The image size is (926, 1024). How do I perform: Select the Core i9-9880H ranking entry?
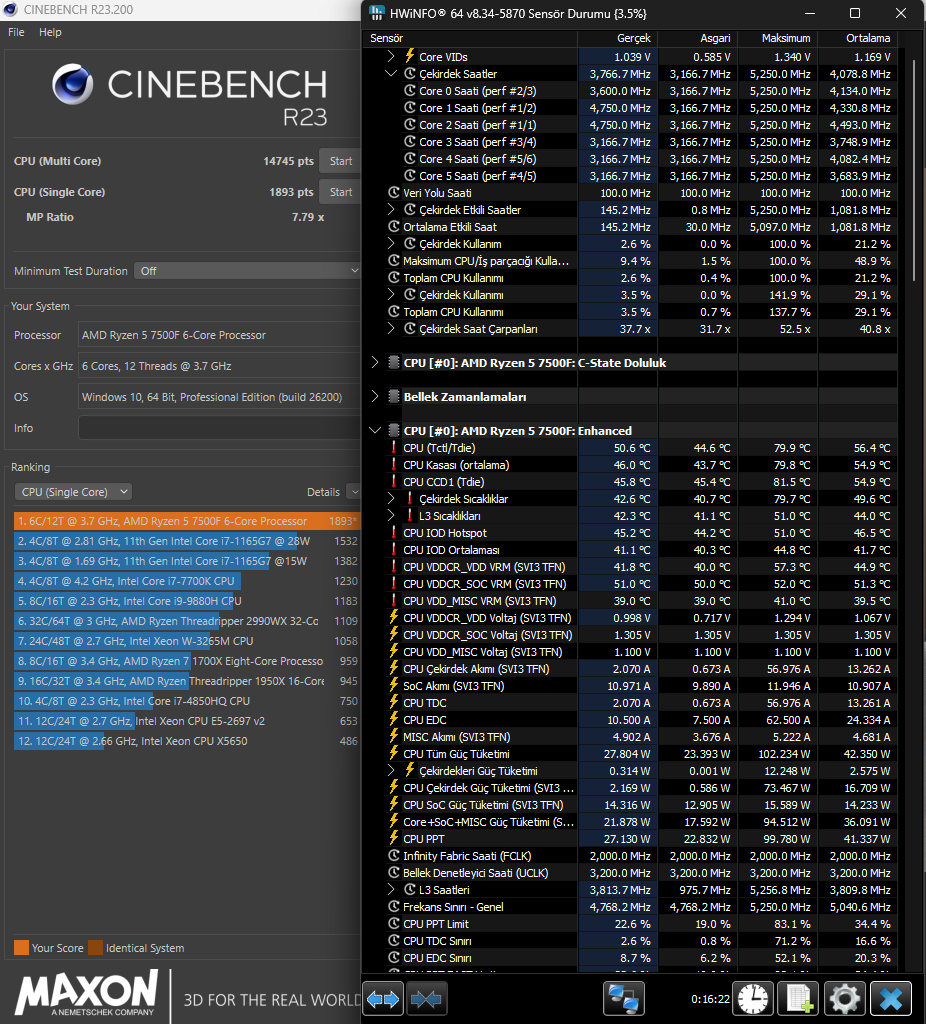(x=187, y=601)
